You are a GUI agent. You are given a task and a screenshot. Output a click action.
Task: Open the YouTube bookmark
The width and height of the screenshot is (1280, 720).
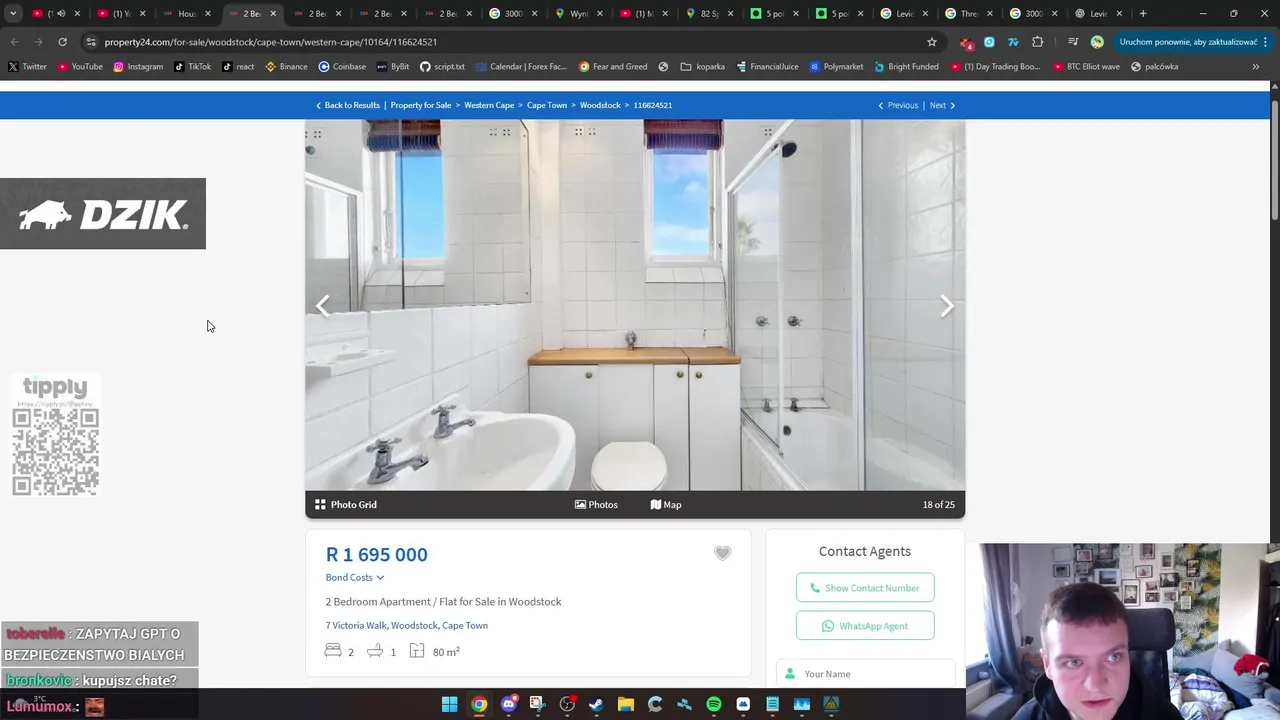pos(80,67)
